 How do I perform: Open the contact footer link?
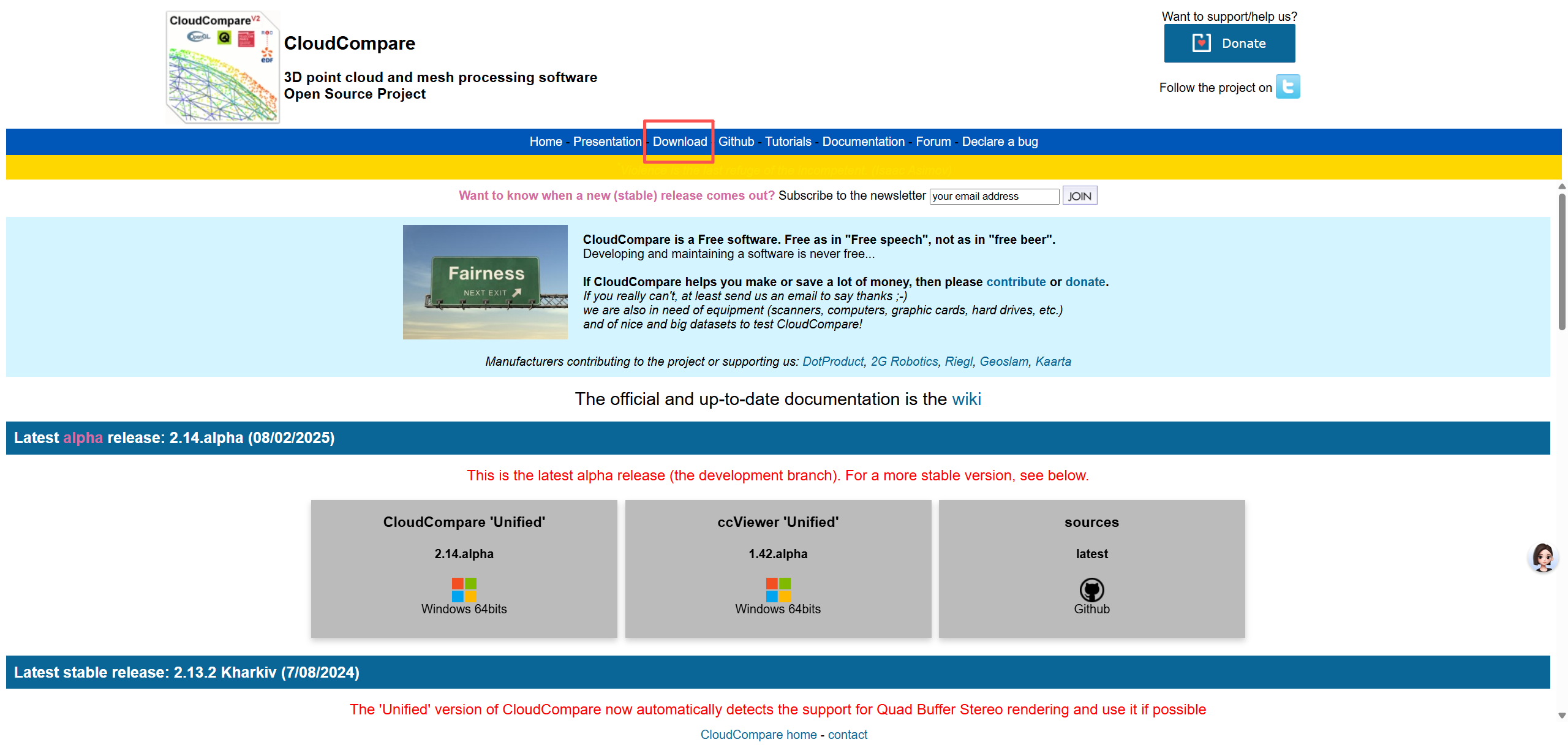[x=847, y=735]
